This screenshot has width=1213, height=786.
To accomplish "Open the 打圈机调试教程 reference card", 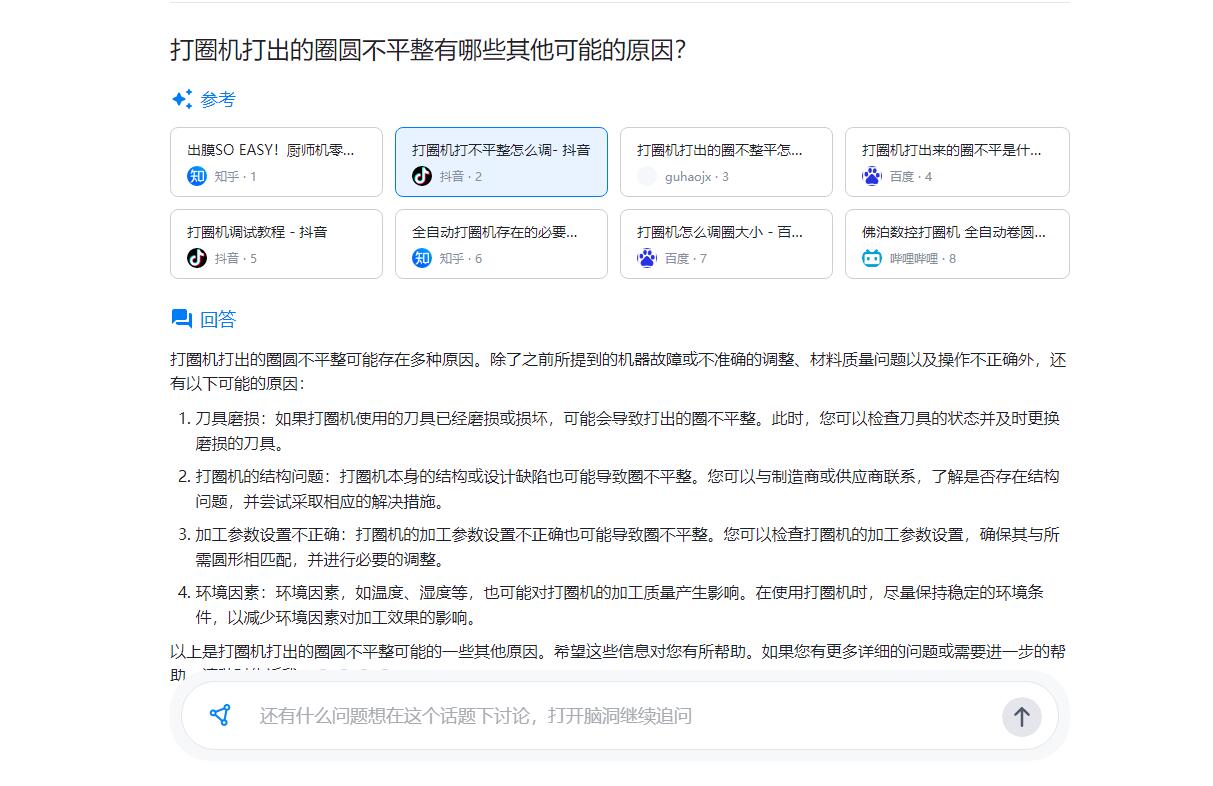I will 276,244.
